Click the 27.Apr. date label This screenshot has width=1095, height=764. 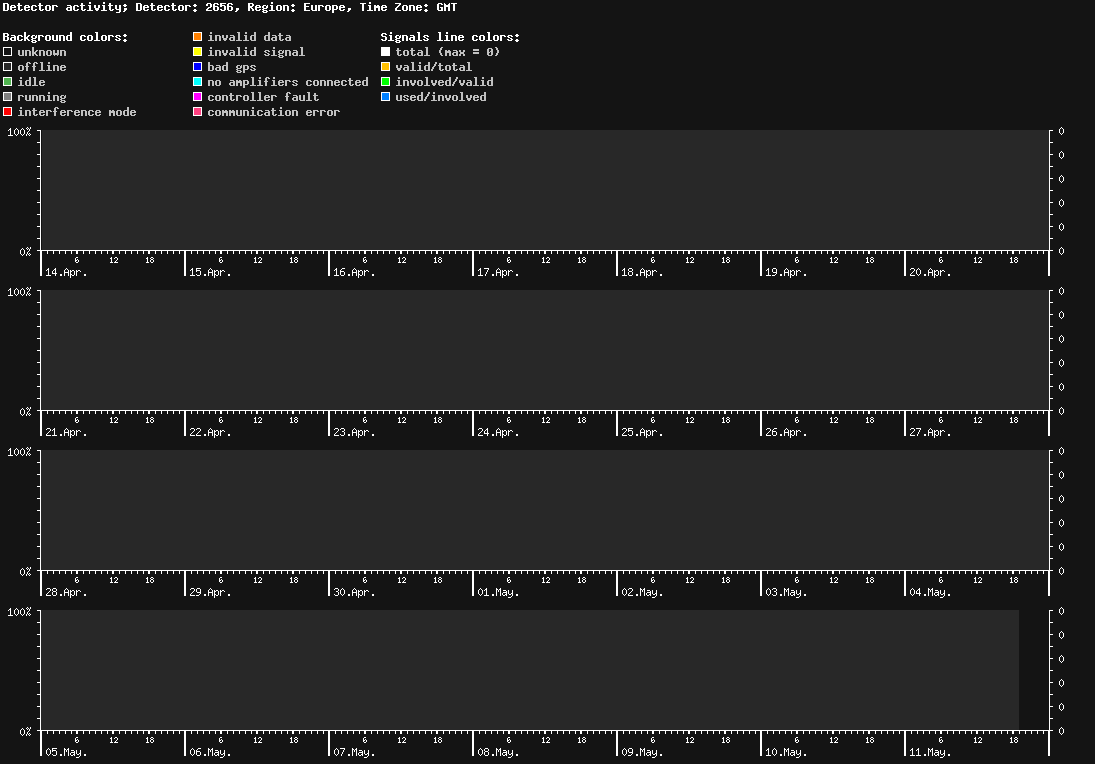pyautogui.click(x=930, y=432)
